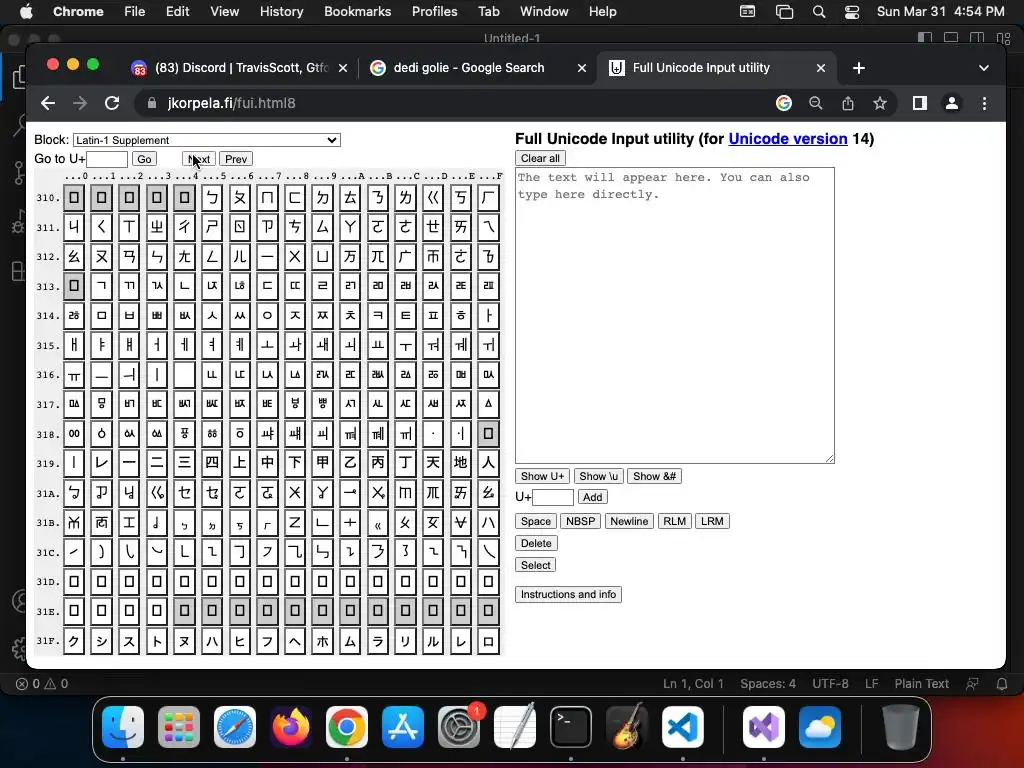The height and width of the screenshot is (768, 1024).
Task: Click the RLM button
Action: 674,521
